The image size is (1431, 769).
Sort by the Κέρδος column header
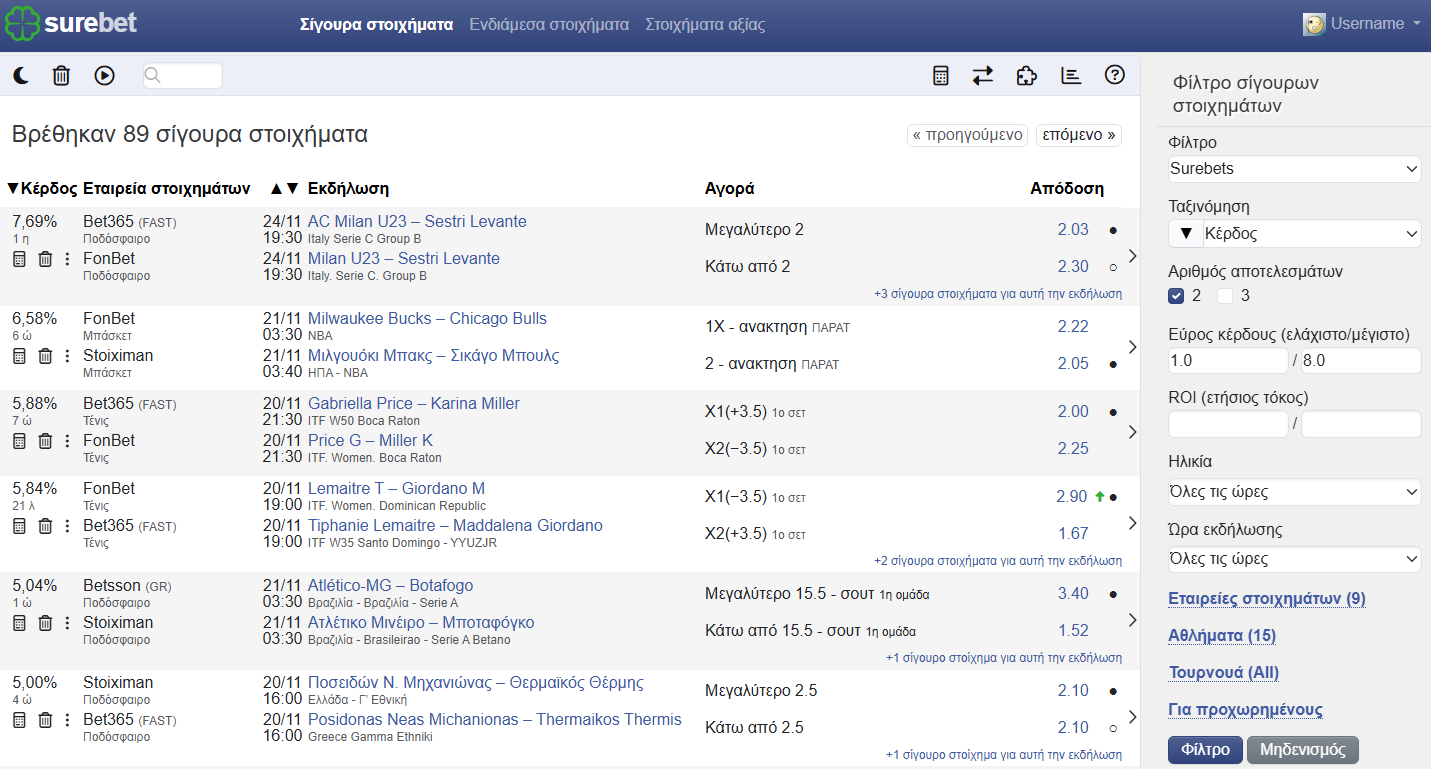42,188
